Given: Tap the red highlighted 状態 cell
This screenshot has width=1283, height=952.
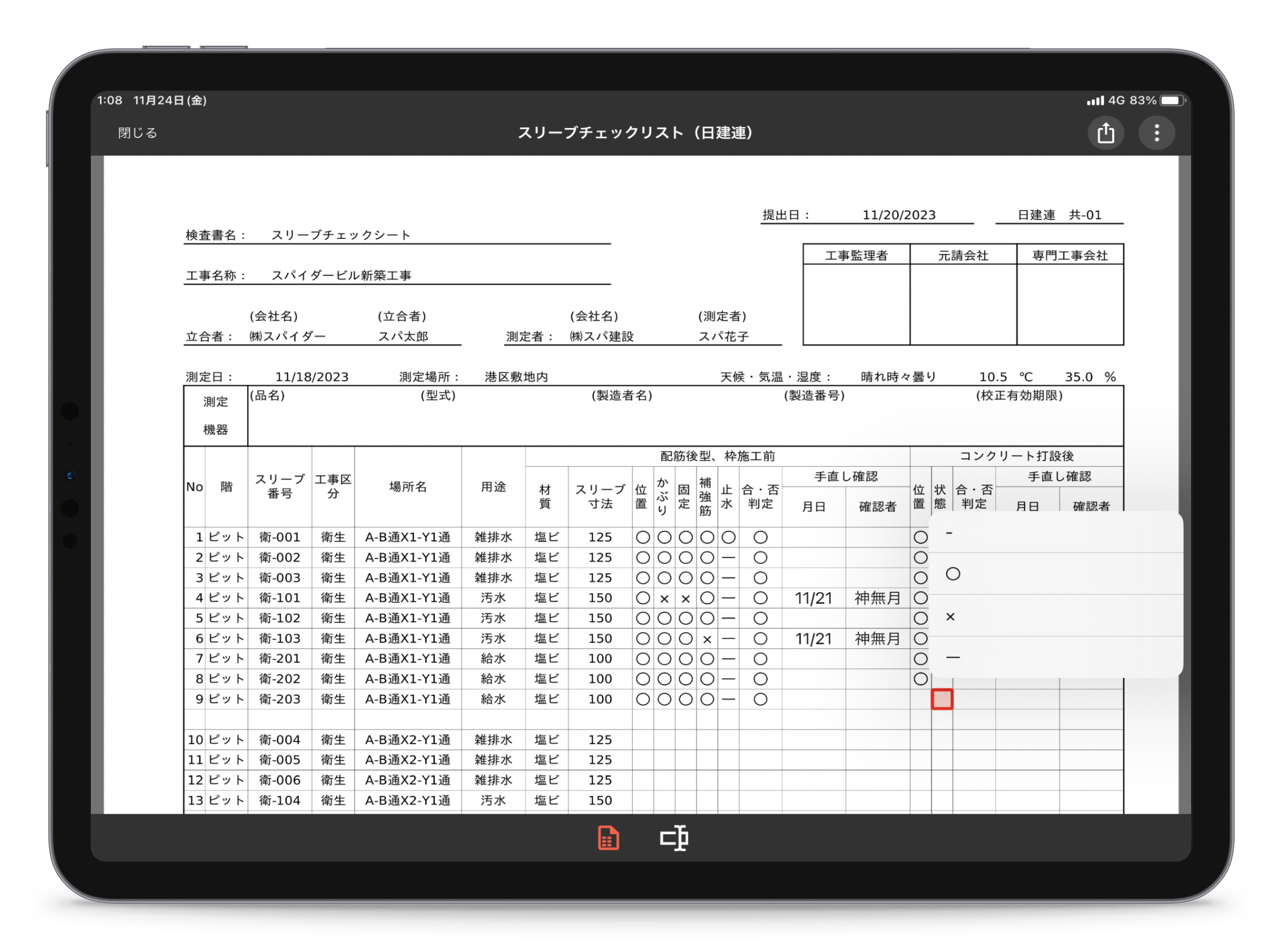Looking at the screenshot, I should coord(942,699).
